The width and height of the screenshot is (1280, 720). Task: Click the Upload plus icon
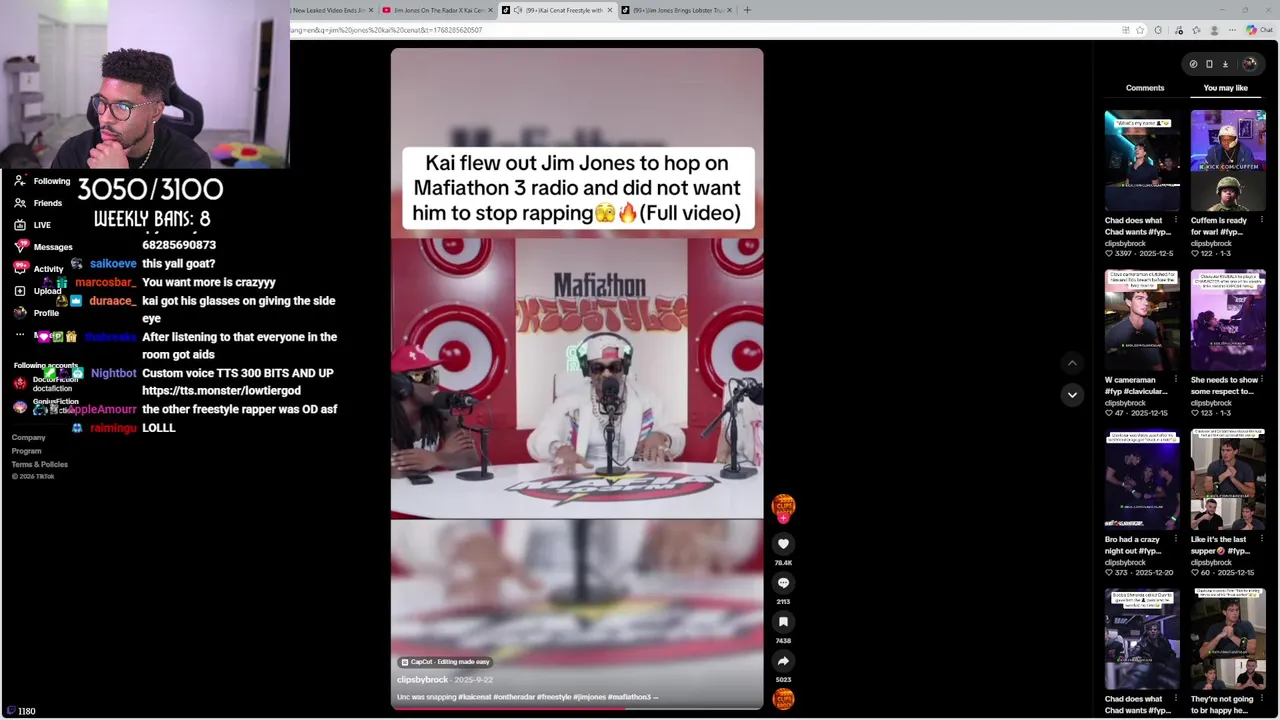tap(20, 291)
